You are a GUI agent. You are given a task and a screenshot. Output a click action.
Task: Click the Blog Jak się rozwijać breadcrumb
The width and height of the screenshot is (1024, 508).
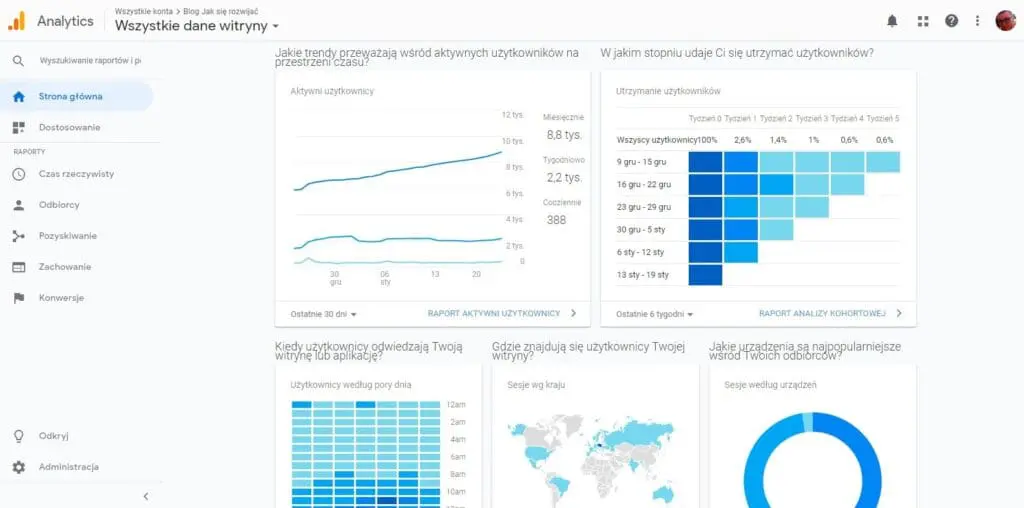pos(221,11)
